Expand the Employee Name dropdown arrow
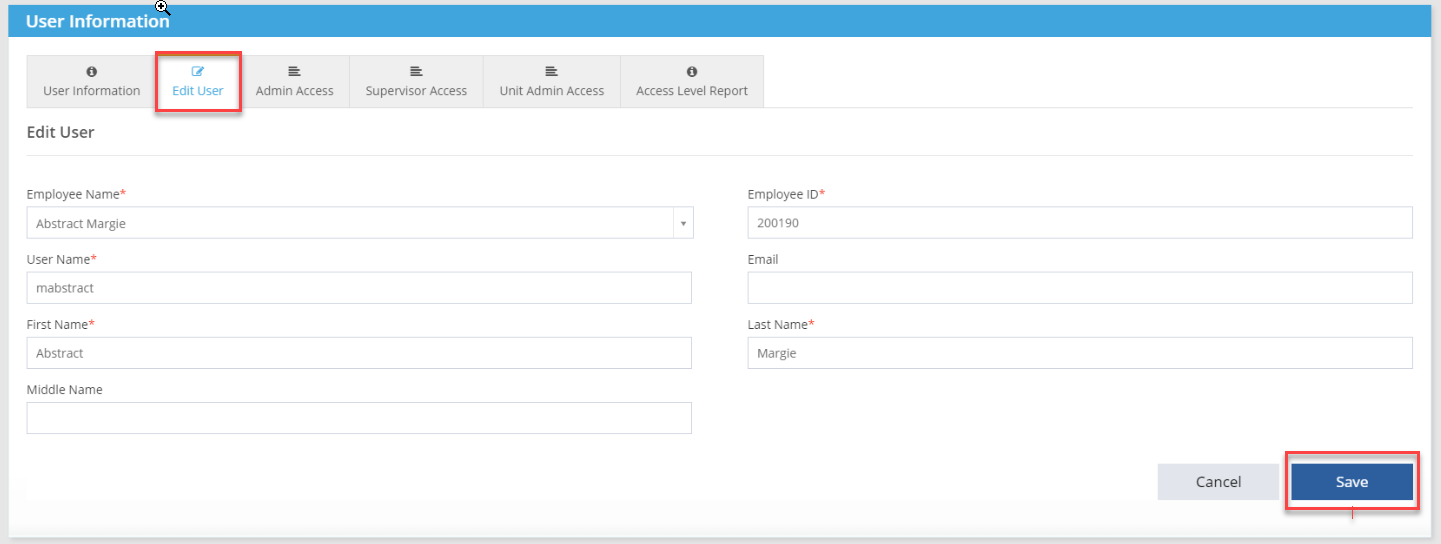The height and width of the screenshot is (544, 1441). [x=683, y=224]
